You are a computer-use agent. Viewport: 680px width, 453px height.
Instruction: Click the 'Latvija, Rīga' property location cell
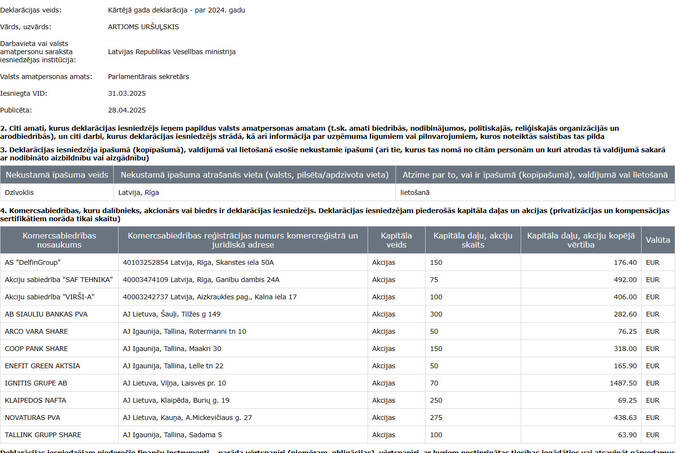139,192
